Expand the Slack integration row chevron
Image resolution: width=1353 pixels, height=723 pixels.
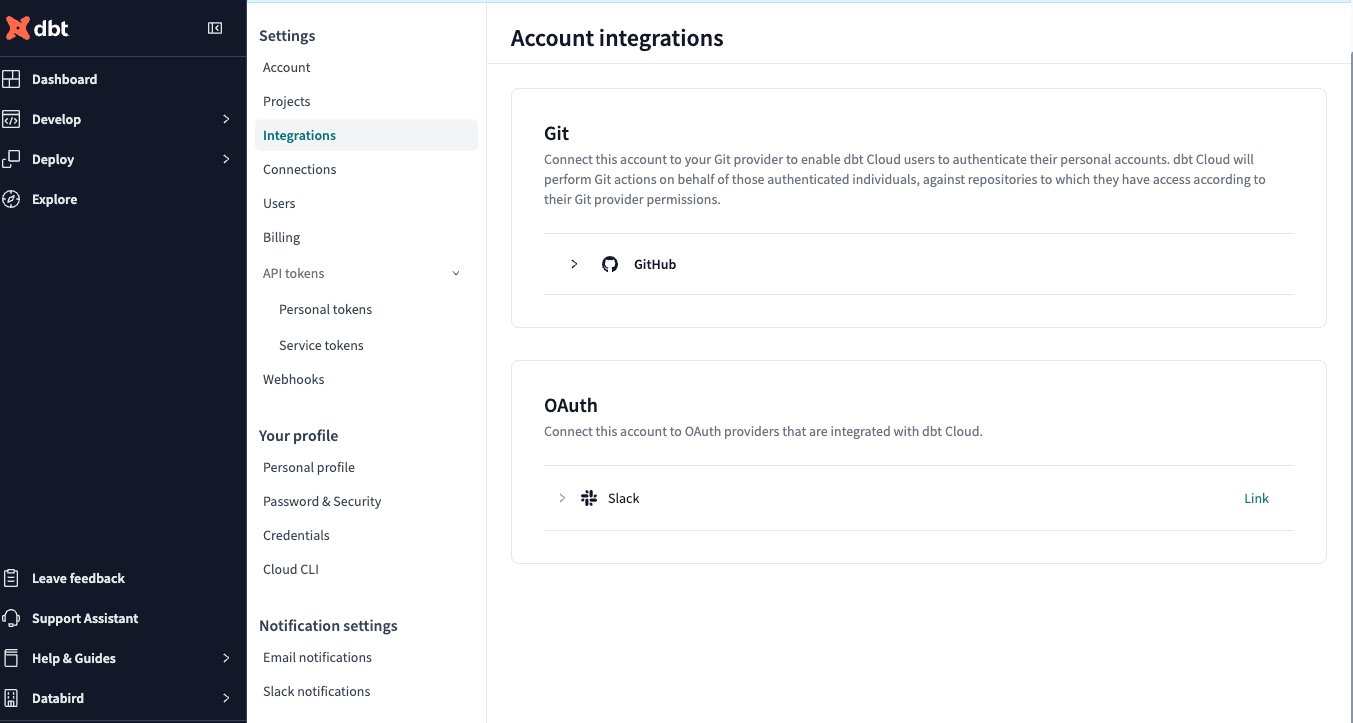pyautogui.click(x=562, y=498)
